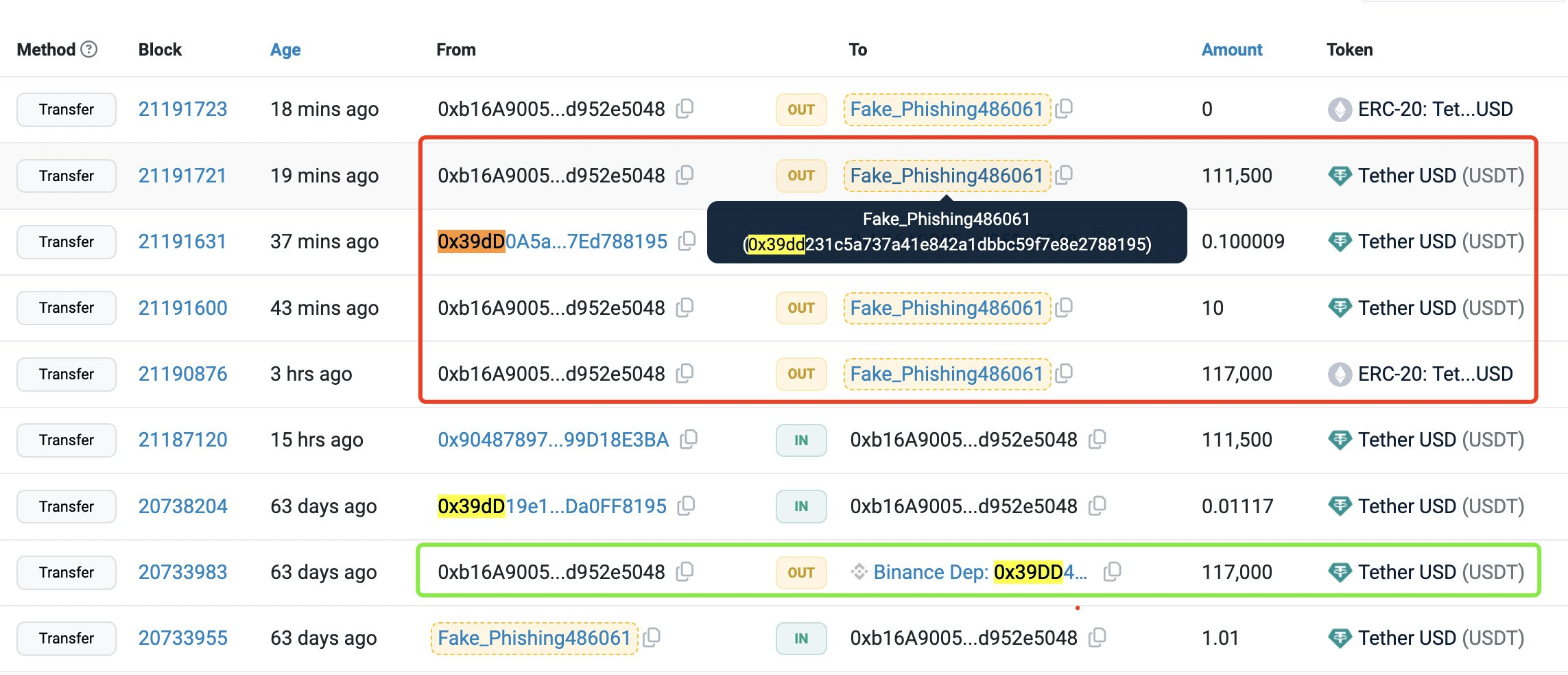Open Fake_Phishing486061 label on block 21191723

coord(947,109)
